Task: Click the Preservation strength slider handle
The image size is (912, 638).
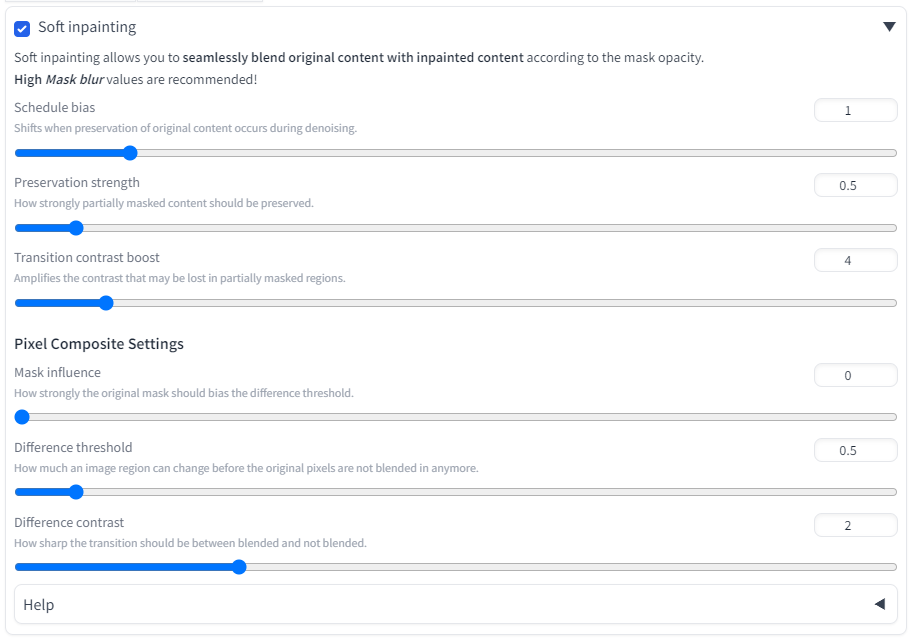Action: 75,228
